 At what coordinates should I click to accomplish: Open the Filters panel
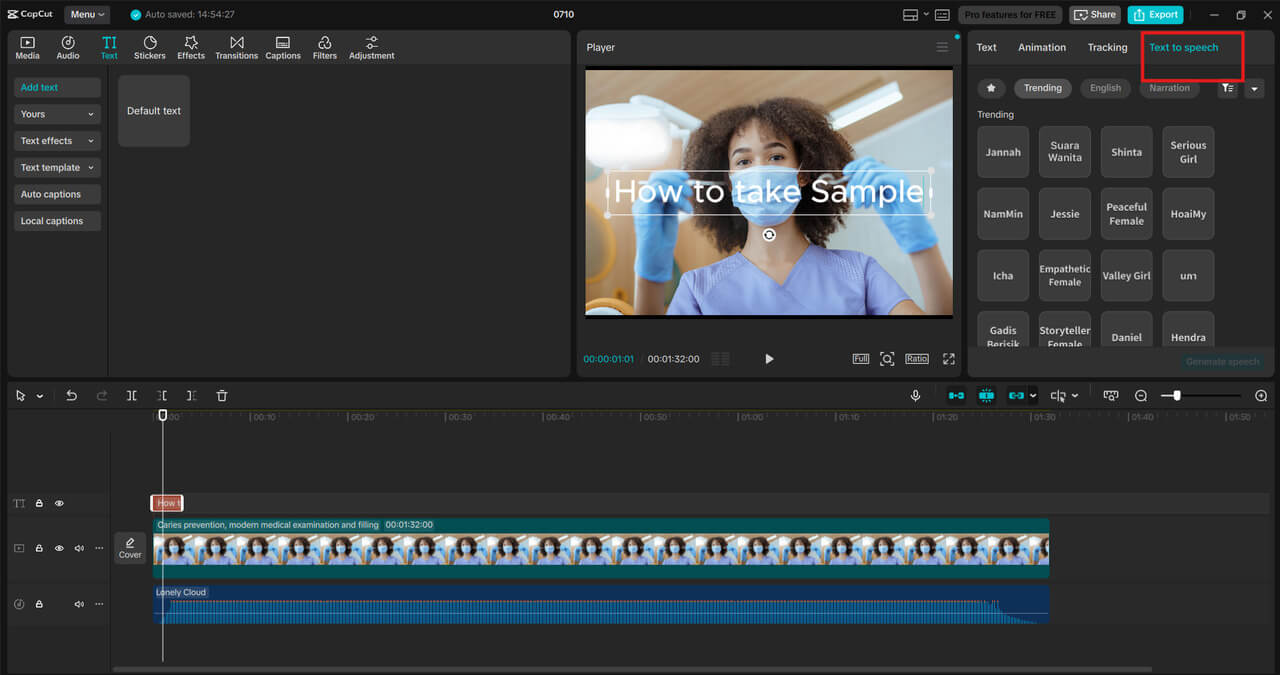(324, 46)
